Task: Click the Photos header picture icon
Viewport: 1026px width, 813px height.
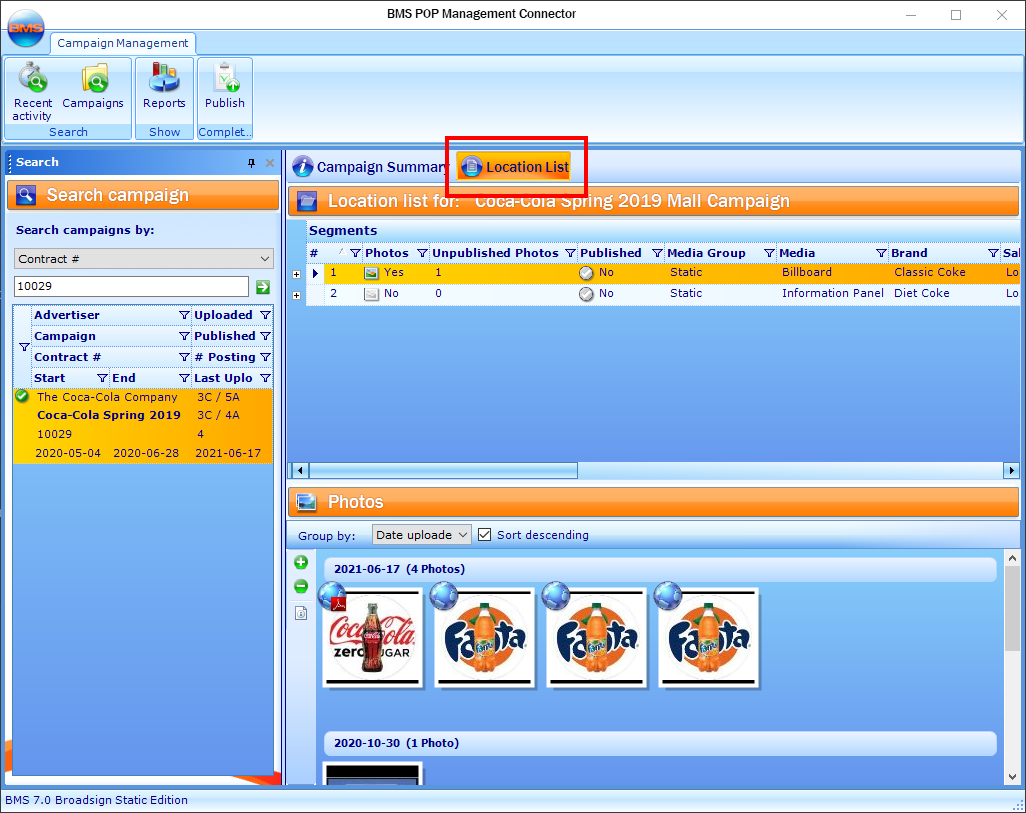Action: (307, 502)
